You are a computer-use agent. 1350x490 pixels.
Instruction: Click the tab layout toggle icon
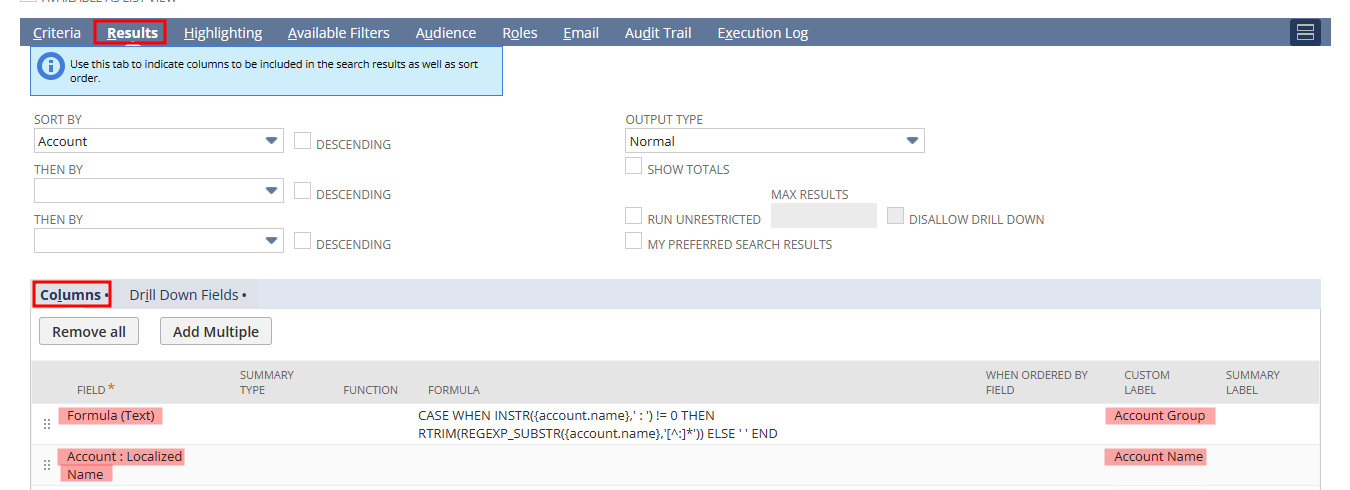coord(1305,33)
